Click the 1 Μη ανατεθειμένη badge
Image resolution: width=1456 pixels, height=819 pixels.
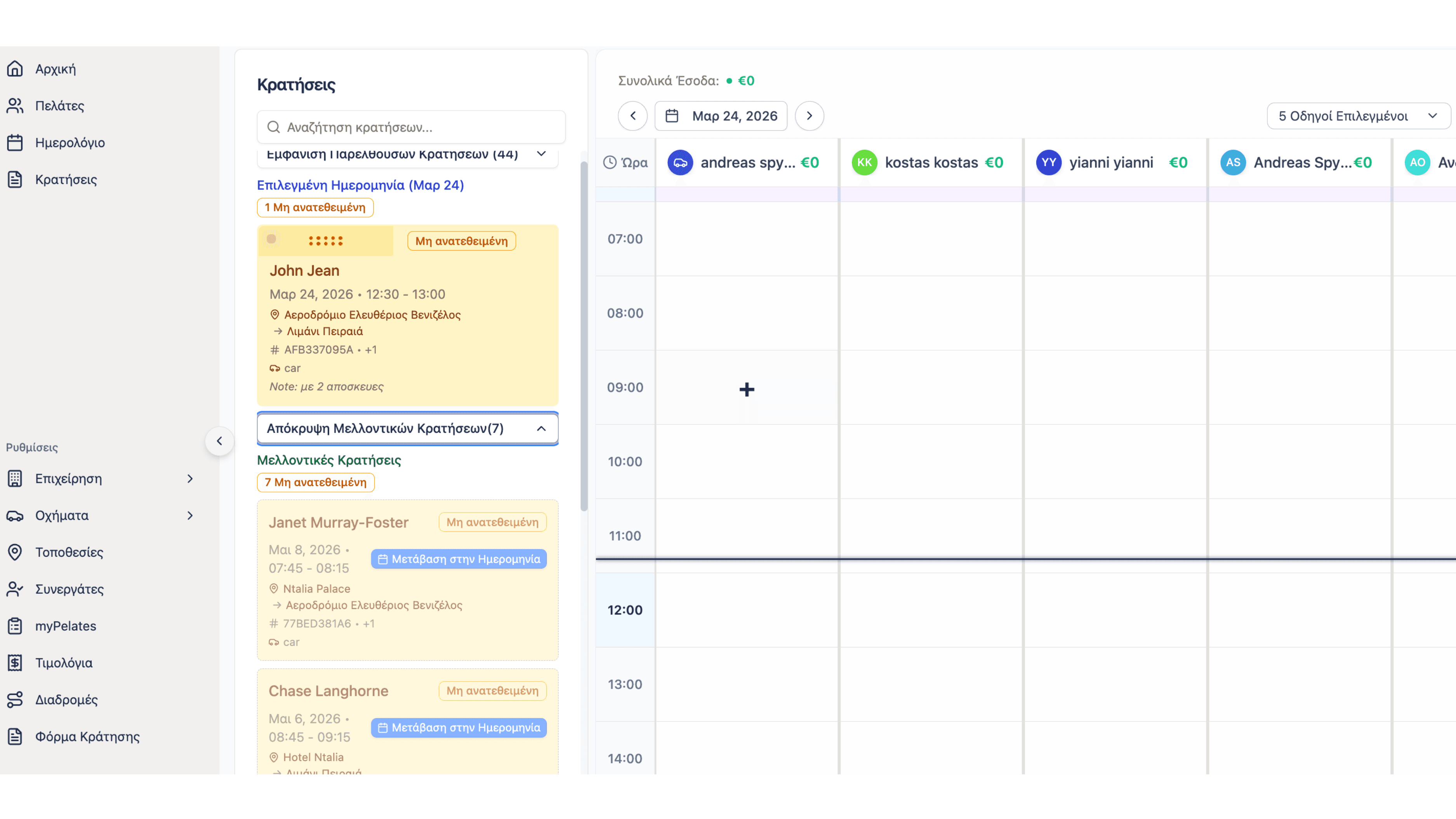pos(315,207)
